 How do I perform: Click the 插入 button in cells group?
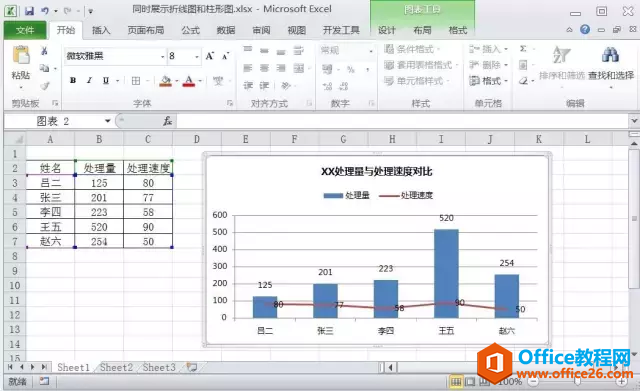489,49
